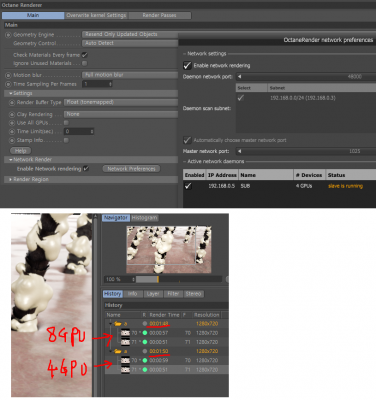376x400 pixels.
Task: Select the frame 71 thumbnail in the last history row
Action: [125, 370]
